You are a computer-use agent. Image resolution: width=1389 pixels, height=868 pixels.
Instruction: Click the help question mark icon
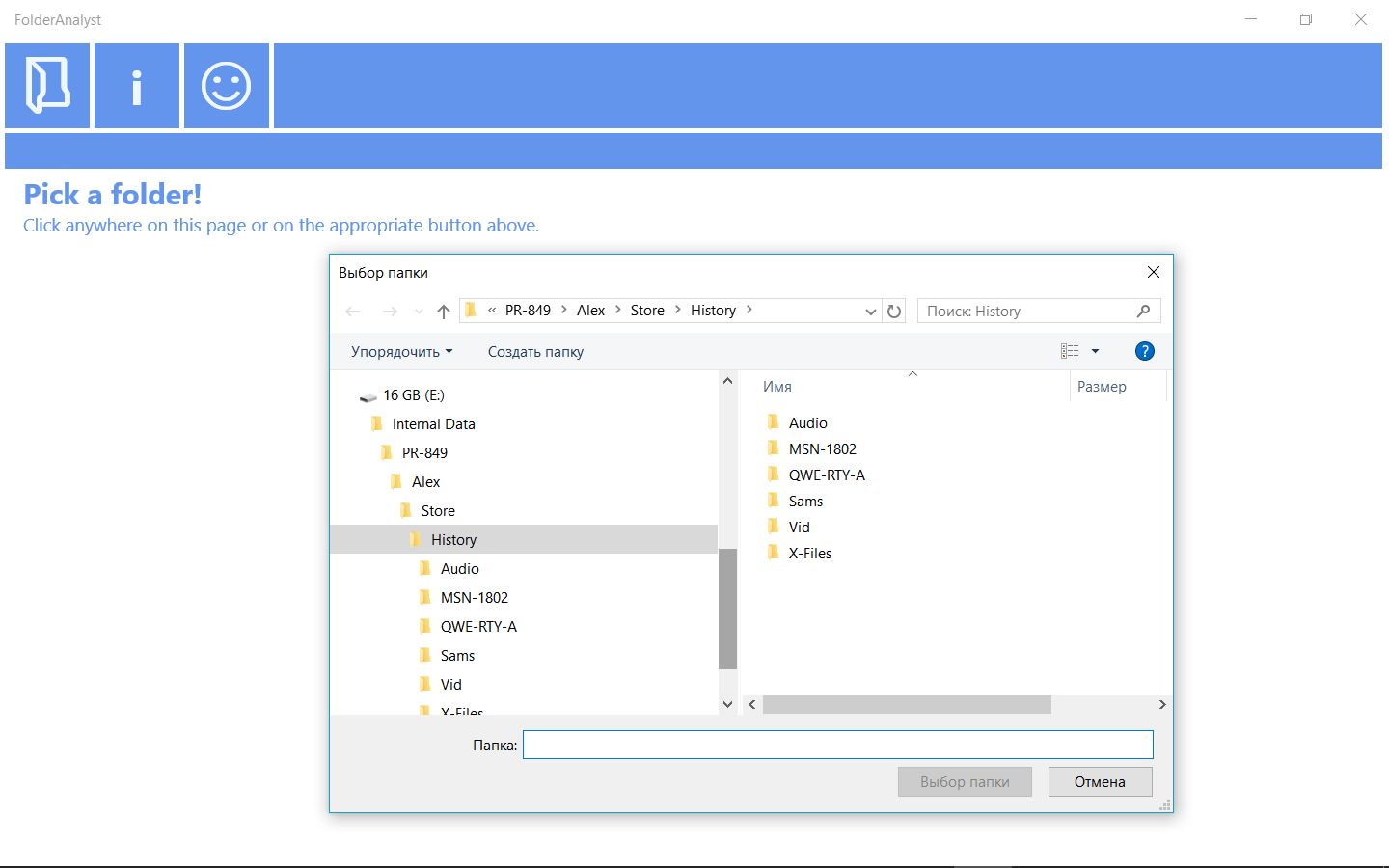1145,351
